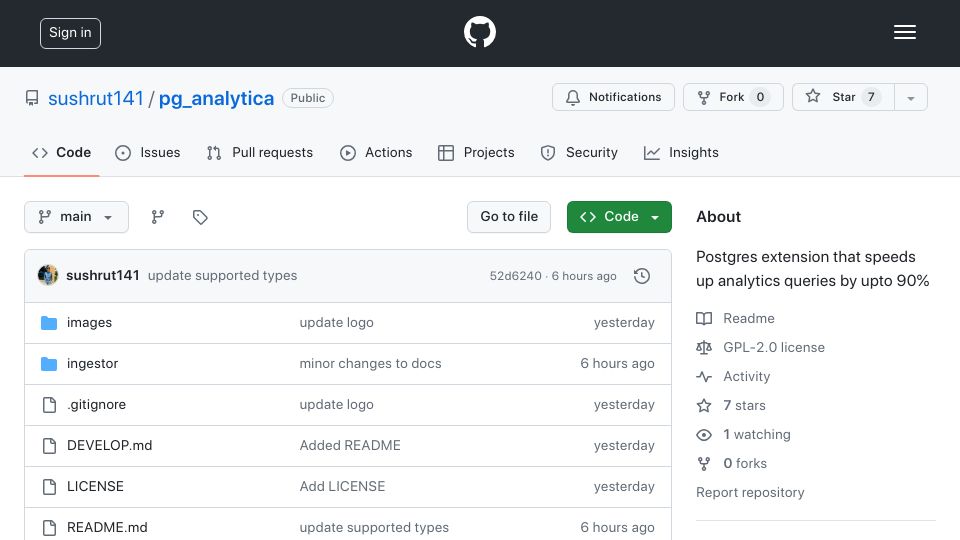Open the LICENSE file
The image size is (960, 540).
click(x=96, y=487)
